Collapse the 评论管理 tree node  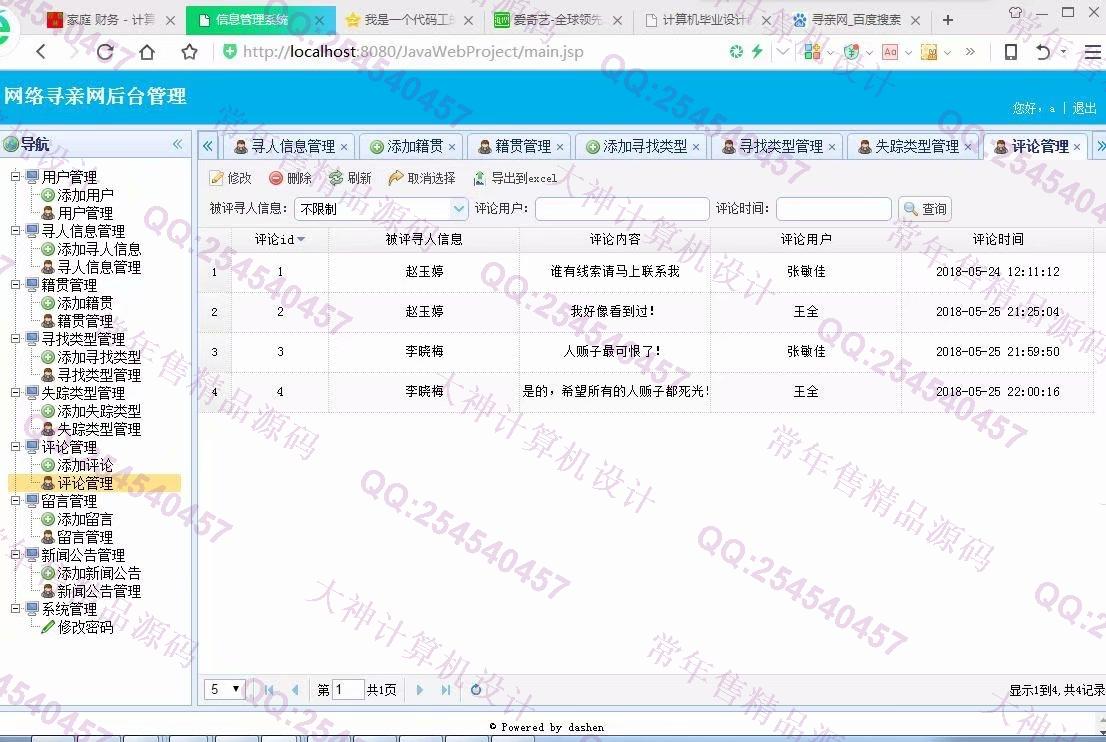click(x=16, y=447)
